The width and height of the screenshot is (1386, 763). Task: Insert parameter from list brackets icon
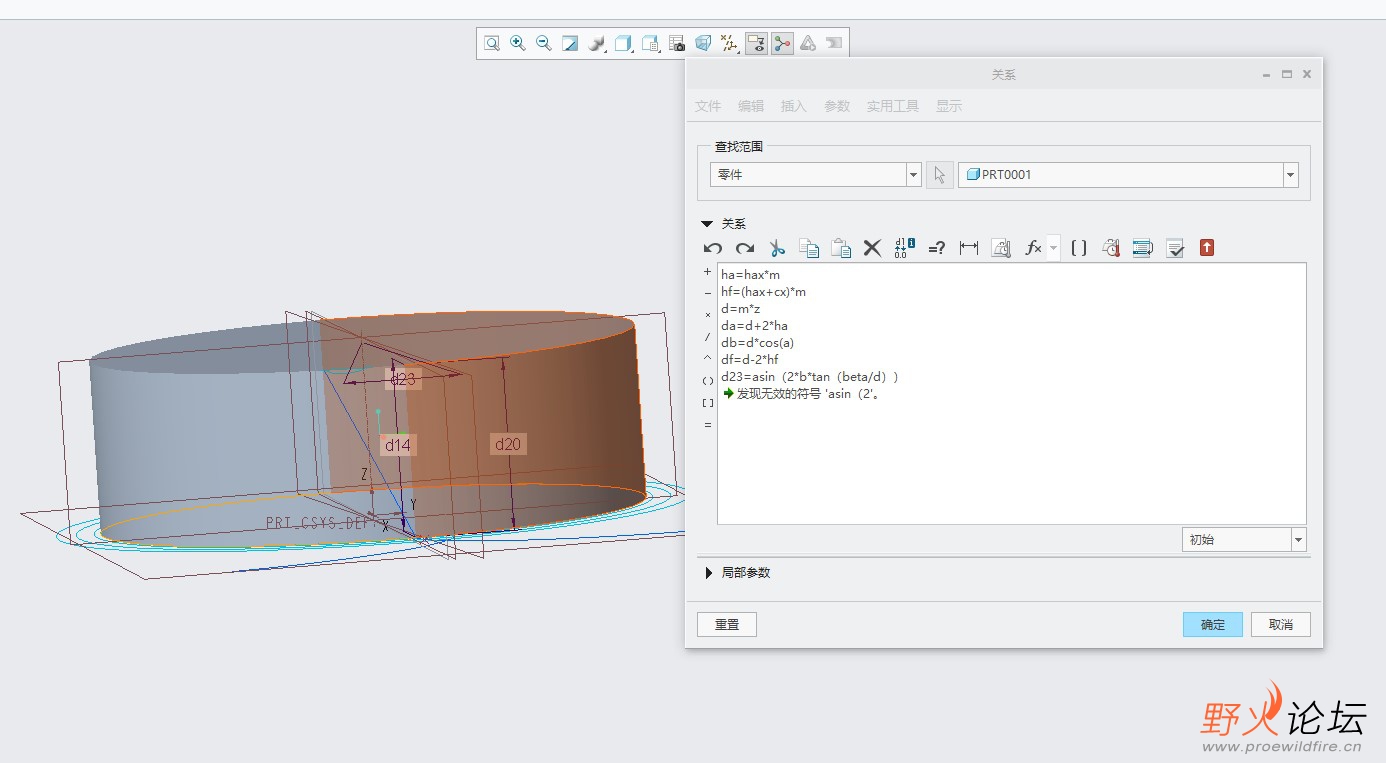click(1079, 248)
